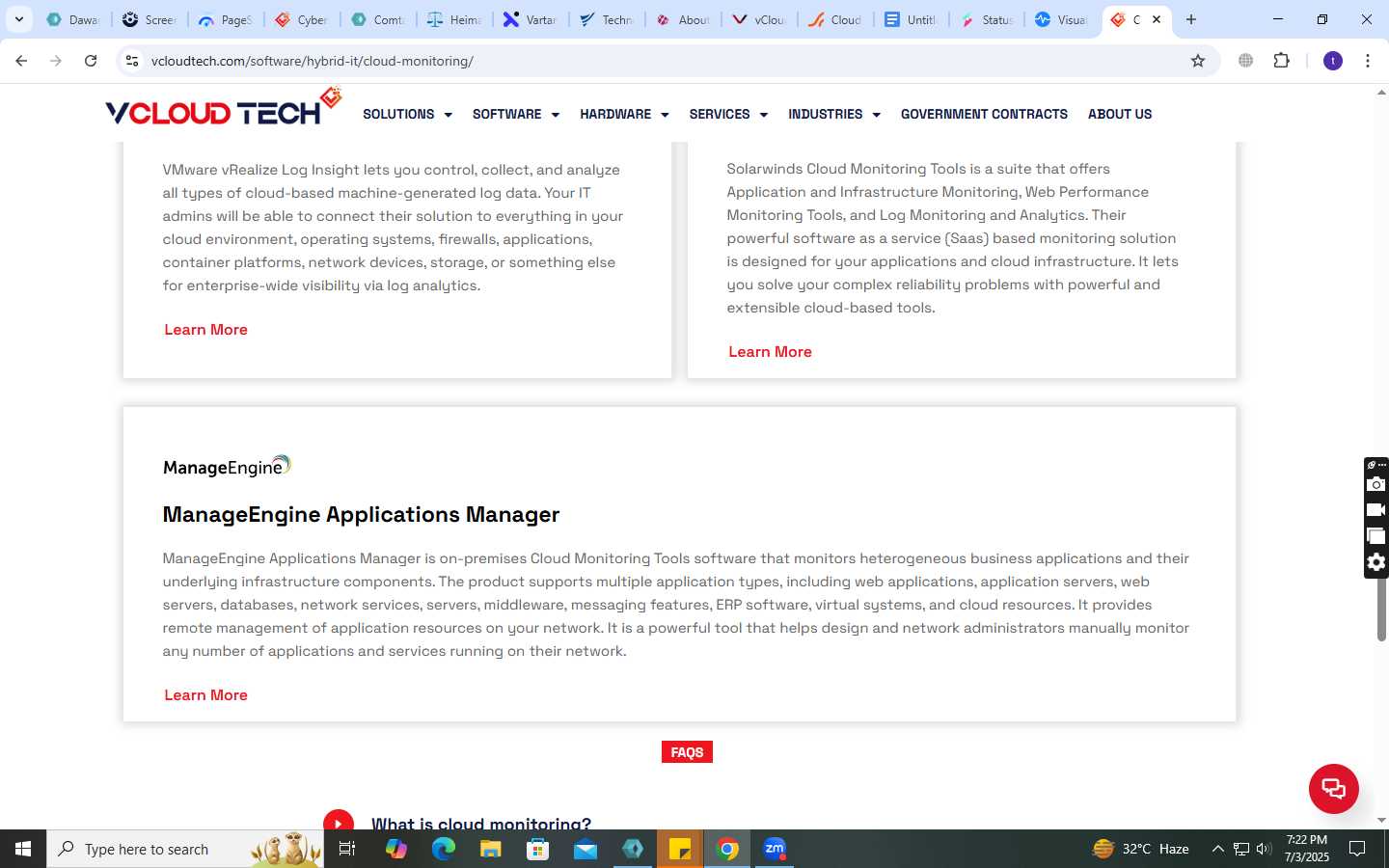Click ManageEngine Applications Manager heading

361,515
